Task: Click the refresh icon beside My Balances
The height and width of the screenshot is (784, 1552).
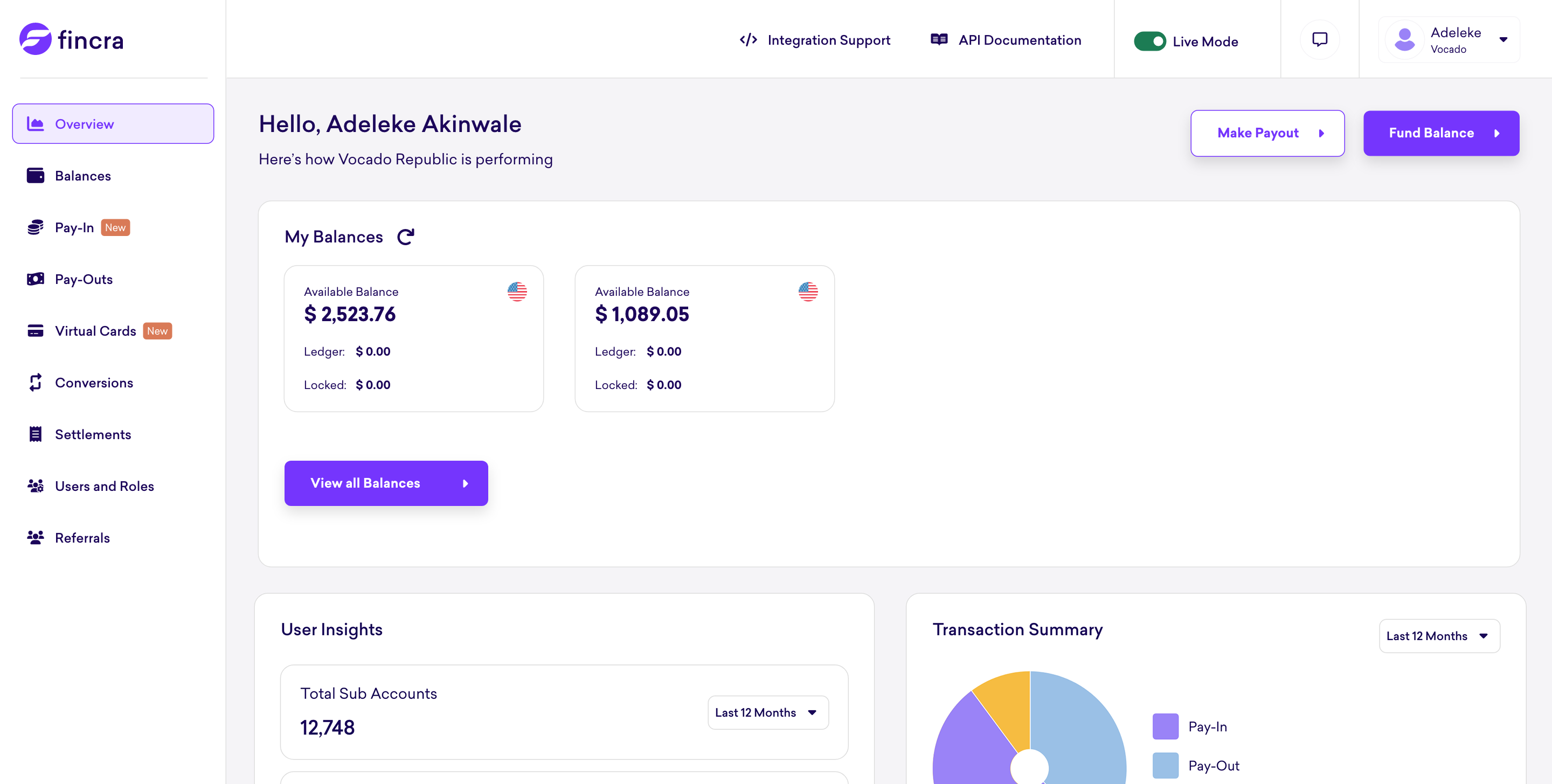Action: click(405, 237)
